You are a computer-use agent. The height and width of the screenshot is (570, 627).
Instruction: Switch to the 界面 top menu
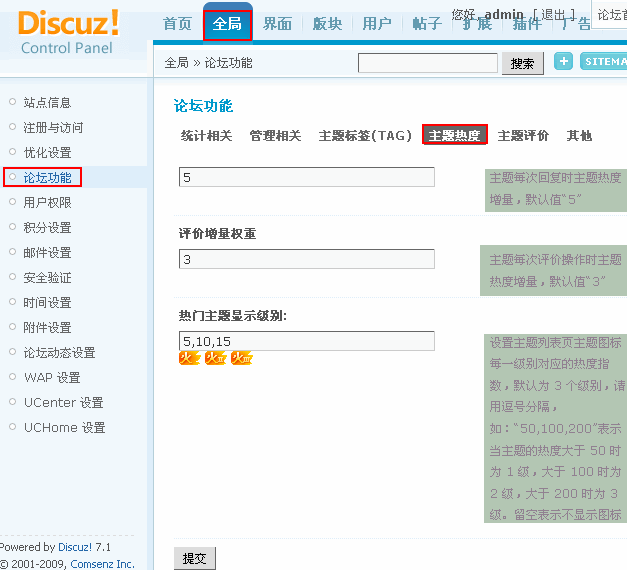click(x=277, y=24)
